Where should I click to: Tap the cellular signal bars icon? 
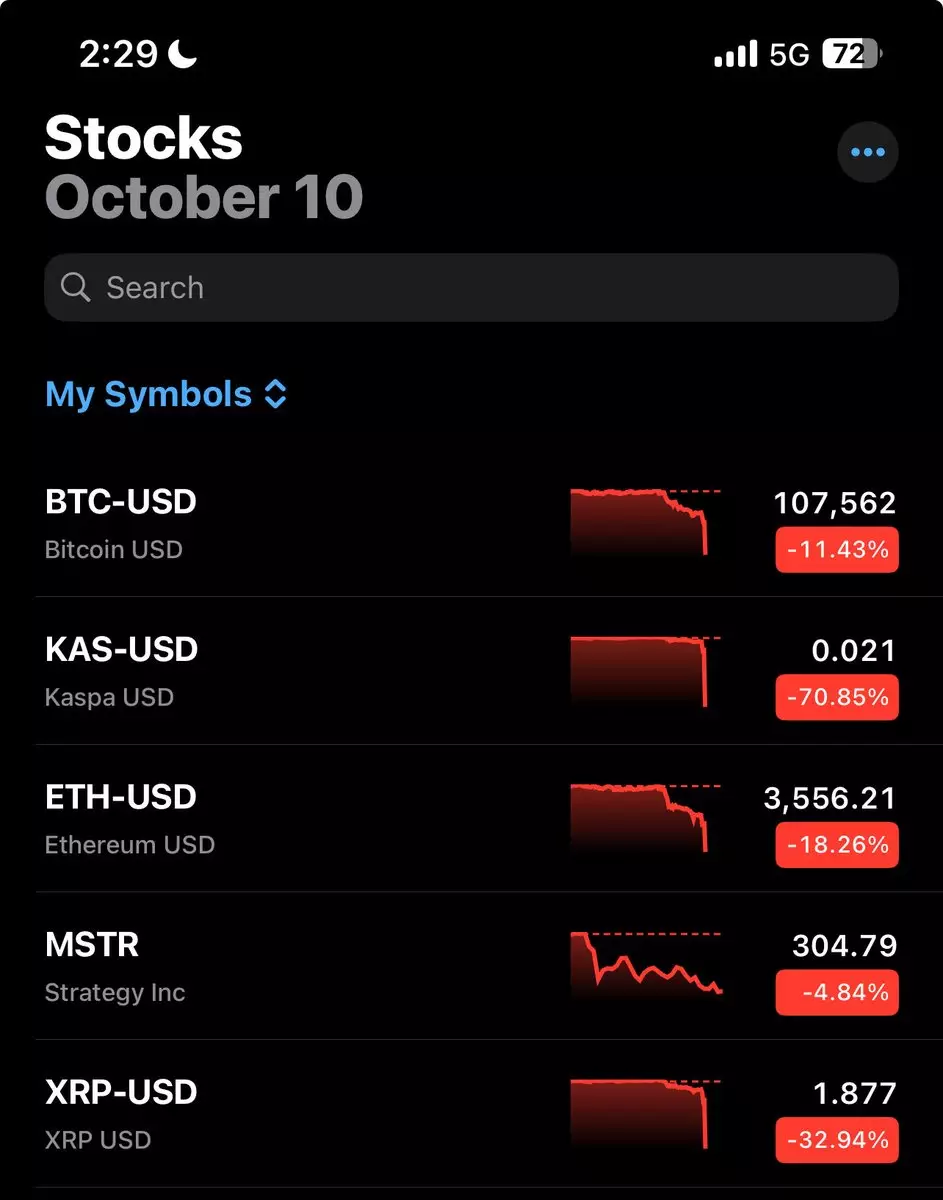[x=735, y=54]
